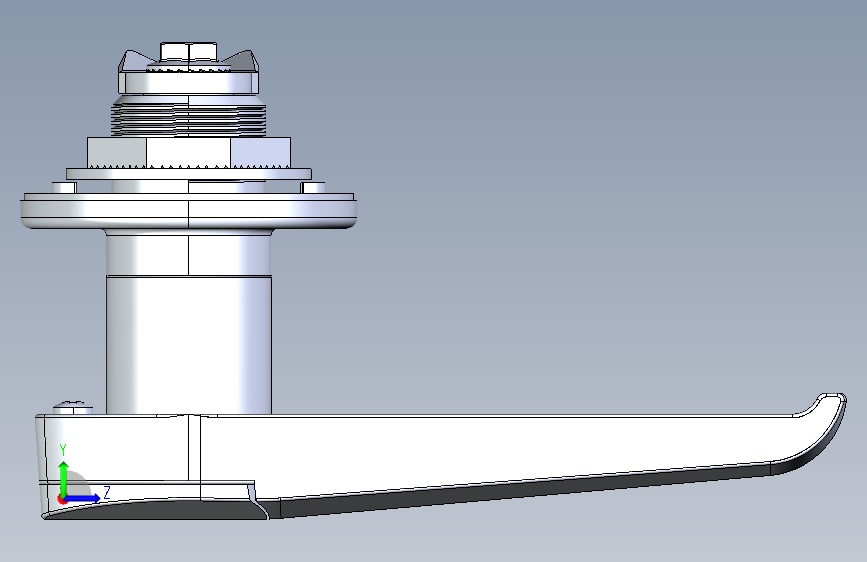Click the blue Z label of the triad
The image size is (867, 562).
point(107,492)
